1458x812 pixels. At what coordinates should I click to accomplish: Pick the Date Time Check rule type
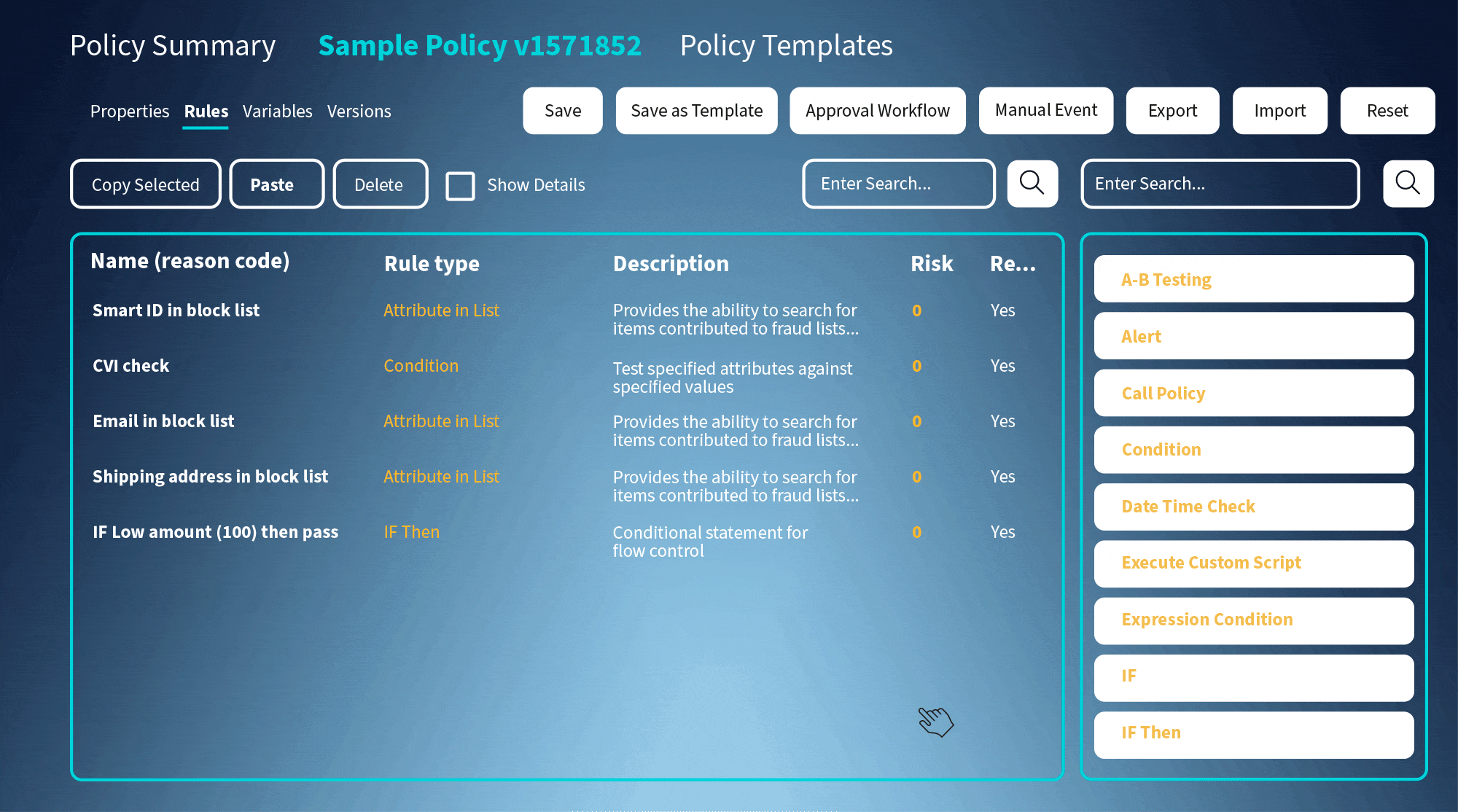1252,507
